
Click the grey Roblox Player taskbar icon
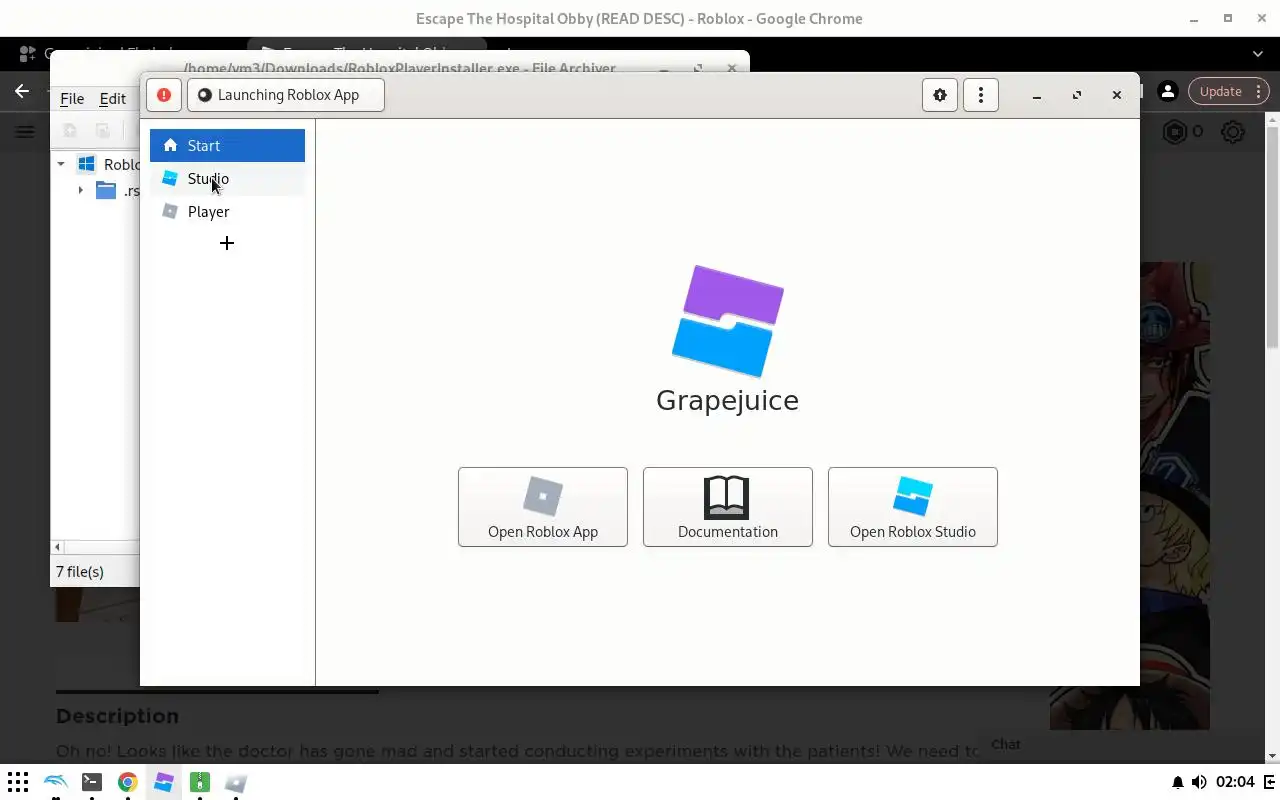click(236, 782)
